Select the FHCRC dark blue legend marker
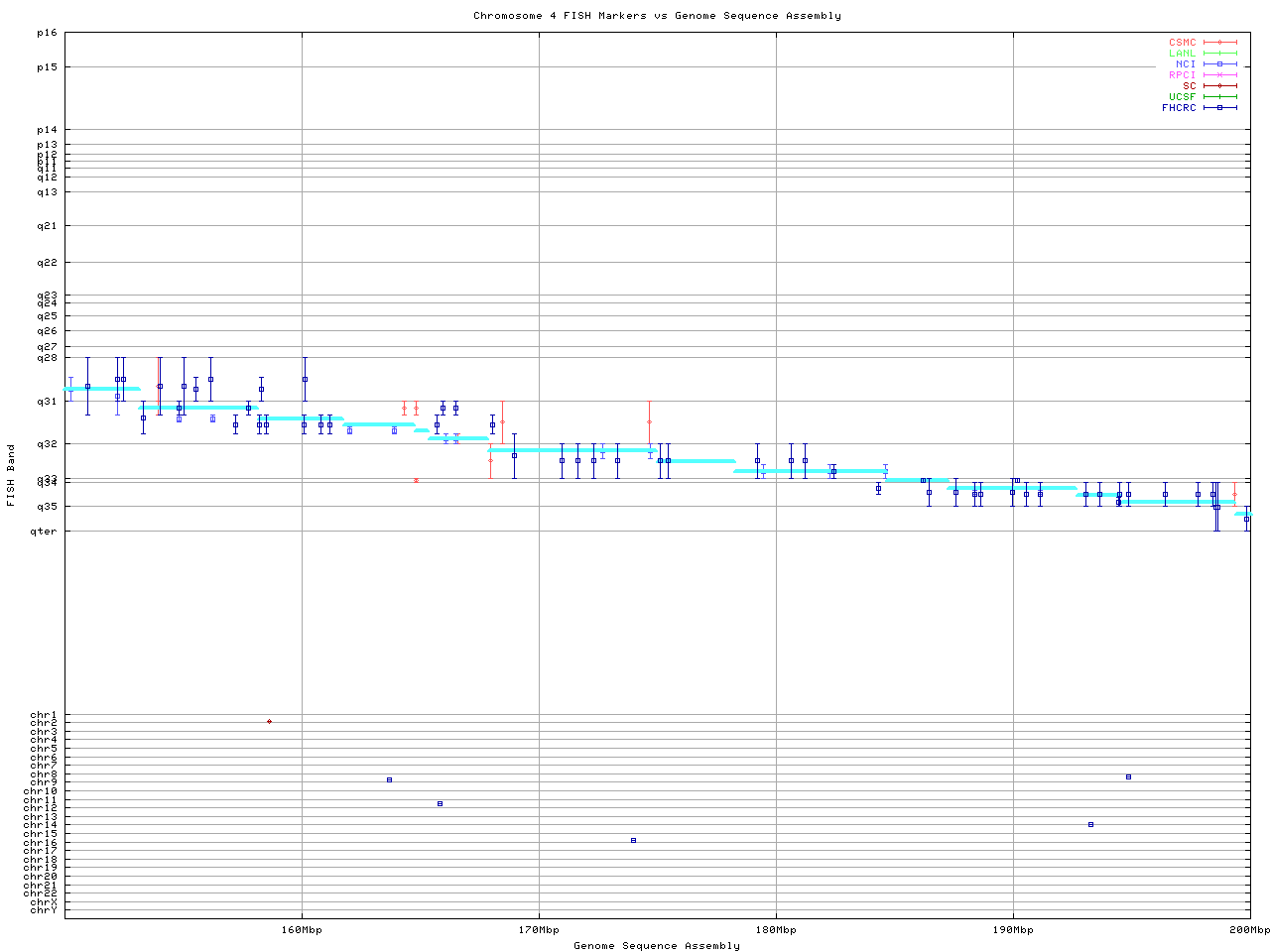Viewport: 1270px width, 952px height. tap(1219, 108)
